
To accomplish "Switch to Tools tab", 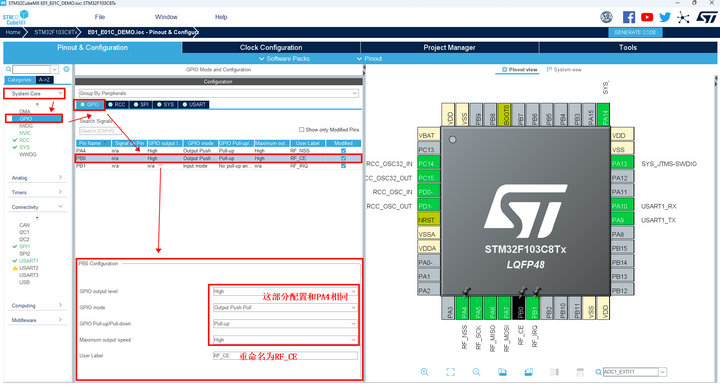I will point(628,47).
